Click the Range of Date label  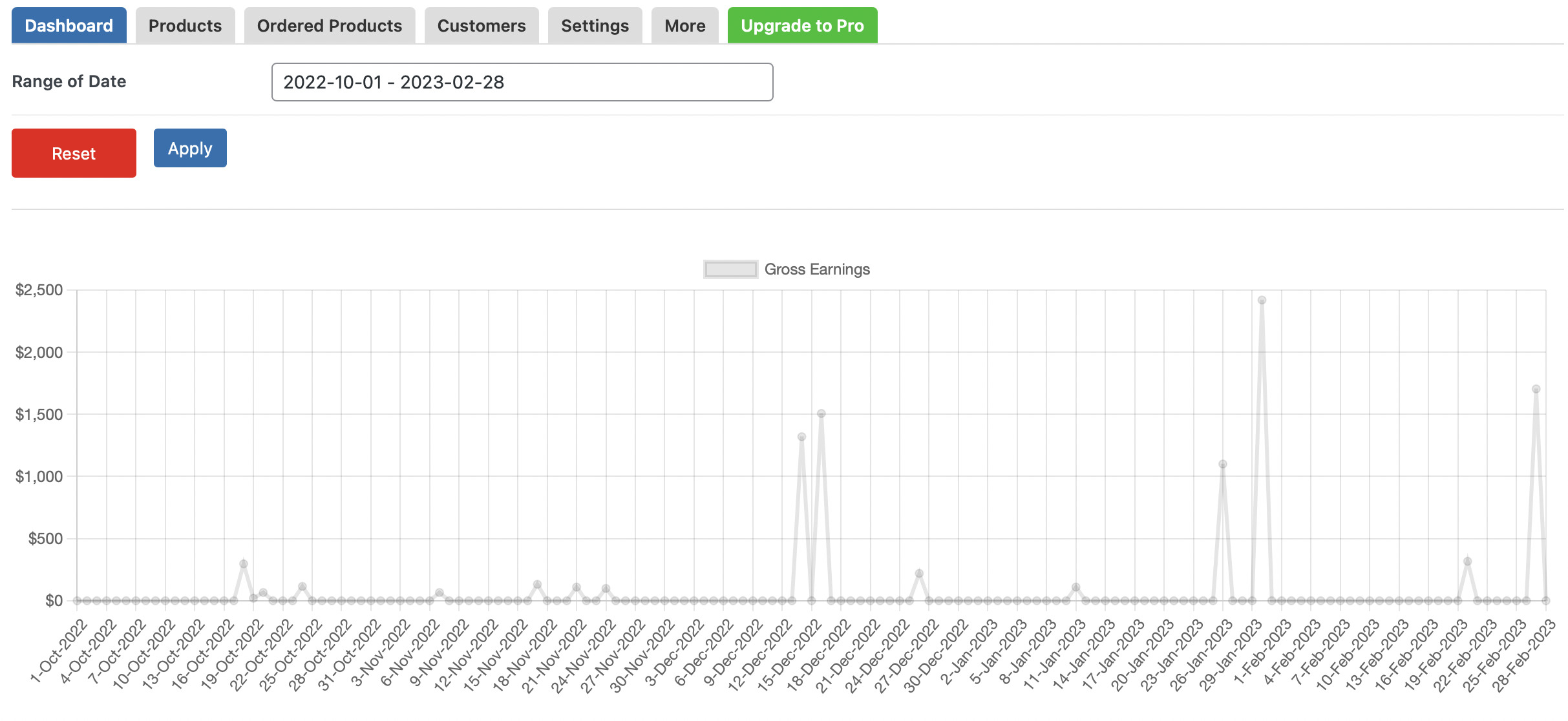click(69, 81)
